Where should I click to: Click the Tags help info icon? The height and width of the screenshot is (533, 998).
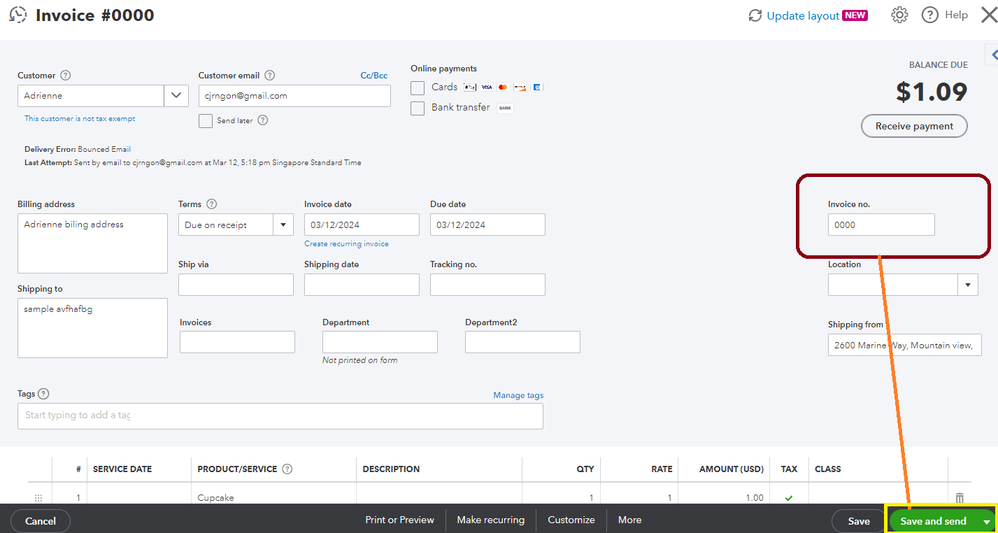(43, 394)
